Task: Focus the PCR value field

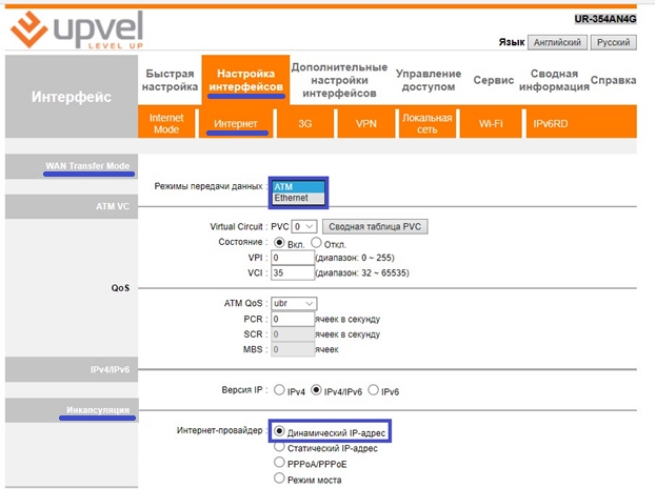Action: click(x=291, y=319)
